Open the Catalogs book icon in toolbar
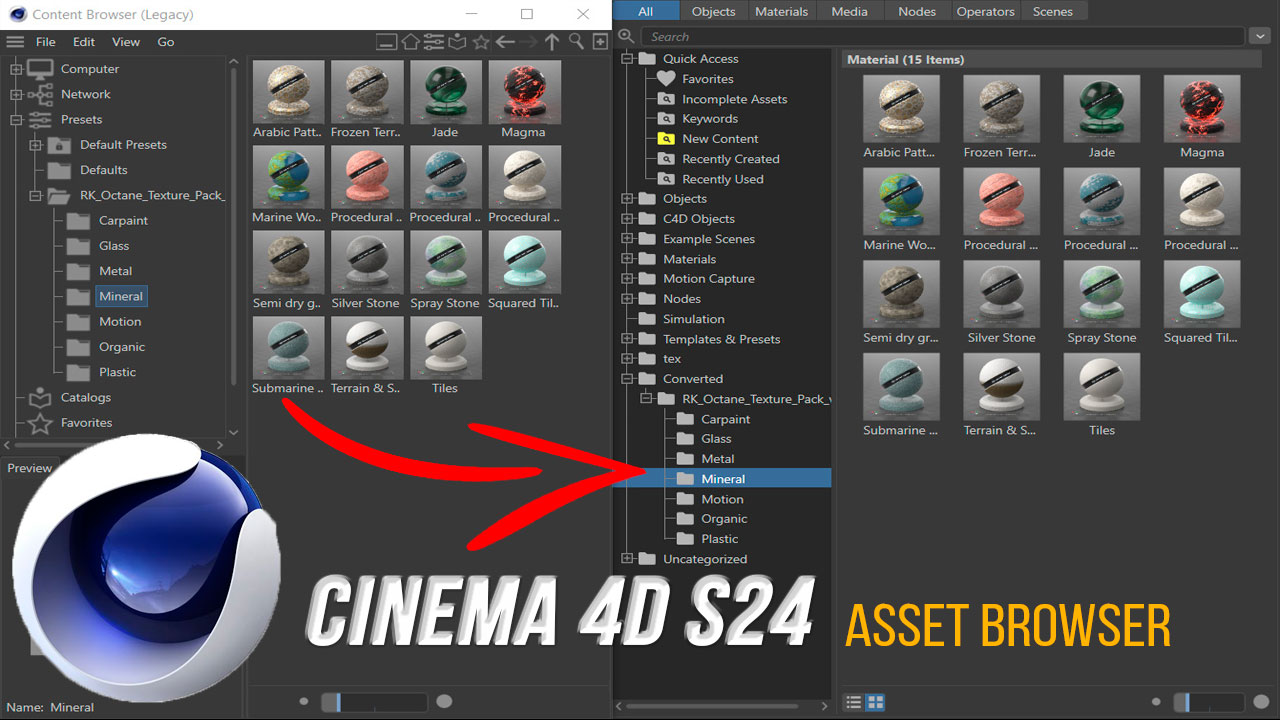Image resolution: width=1280 pixels, height=720 pixels. [x=457, y=42]
